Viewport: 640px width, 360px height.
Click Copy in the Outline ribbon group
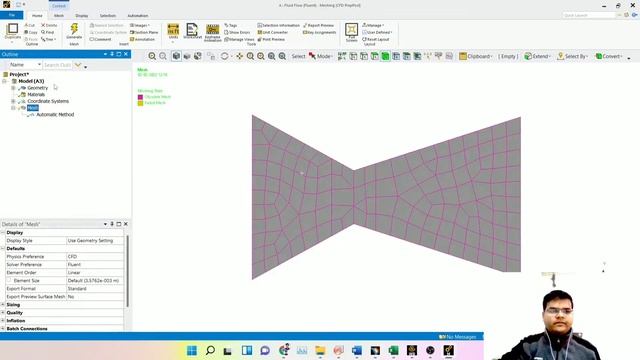pos(31,32)
